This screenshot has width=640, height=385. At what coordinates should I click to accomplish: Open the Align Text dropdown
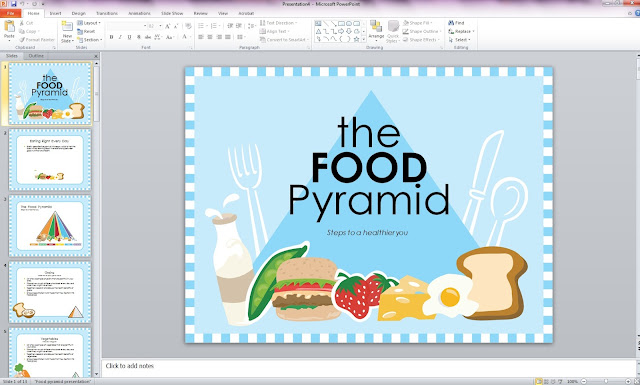tap(274, 31)
